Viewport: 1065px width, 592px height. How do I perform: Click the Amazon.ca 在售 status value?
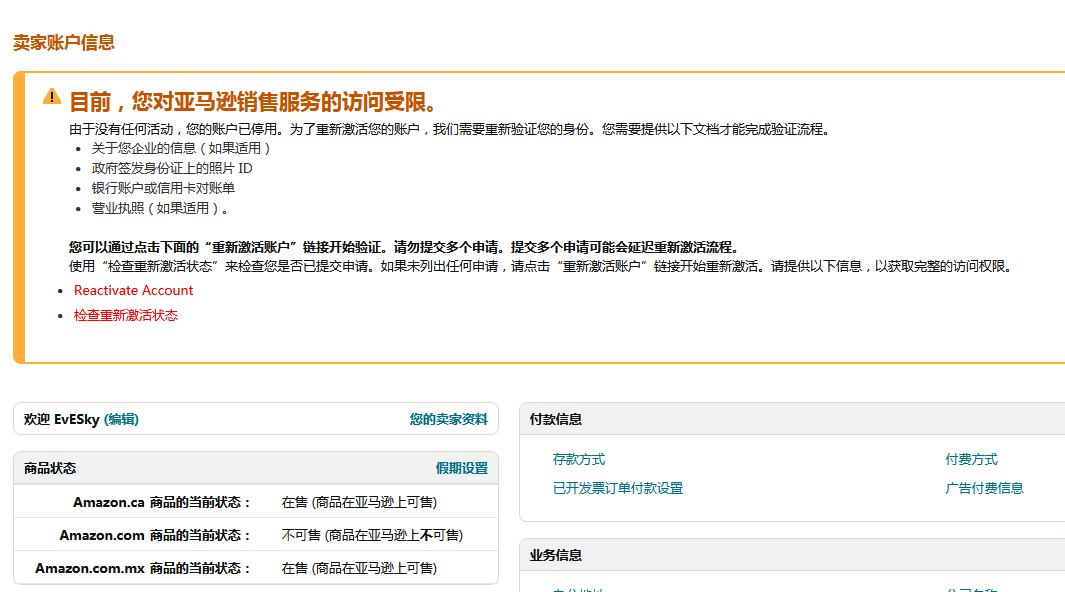tap(359, 502)
